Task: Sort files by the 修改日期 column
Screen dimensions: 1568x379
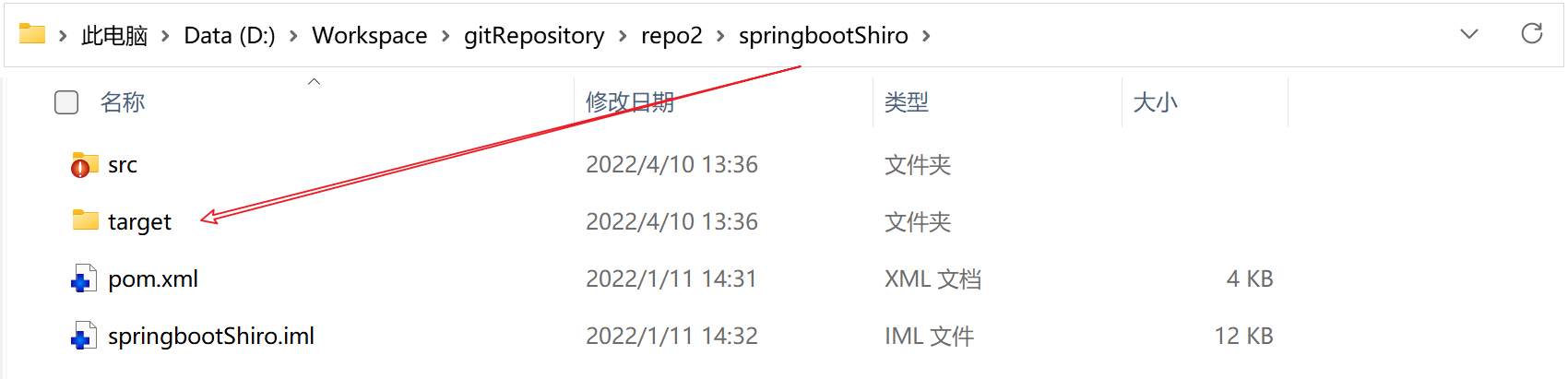Action: (x=630, y=102)
